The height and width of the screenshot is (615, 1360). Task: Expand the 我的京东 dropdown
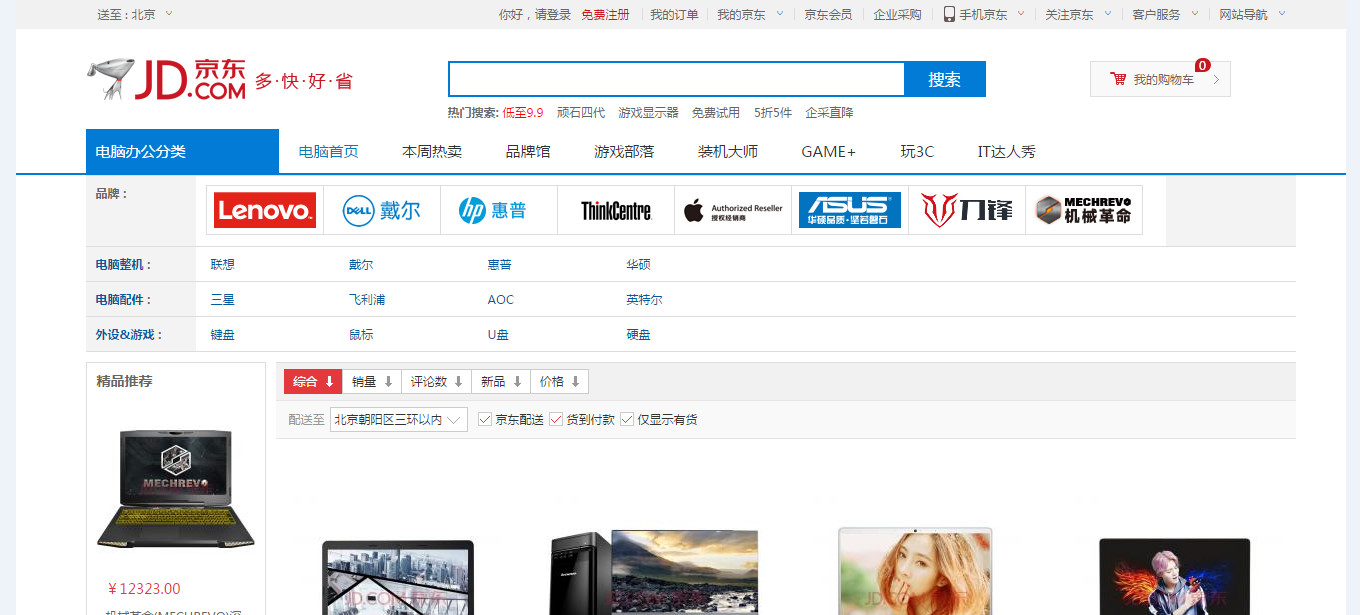tap(750, 14)
